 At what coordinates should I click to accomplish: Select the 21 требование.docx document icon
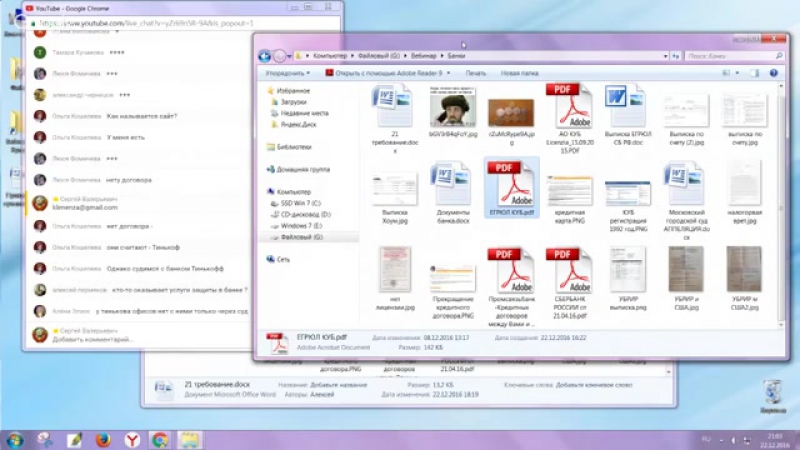click(x=394, y=106)
